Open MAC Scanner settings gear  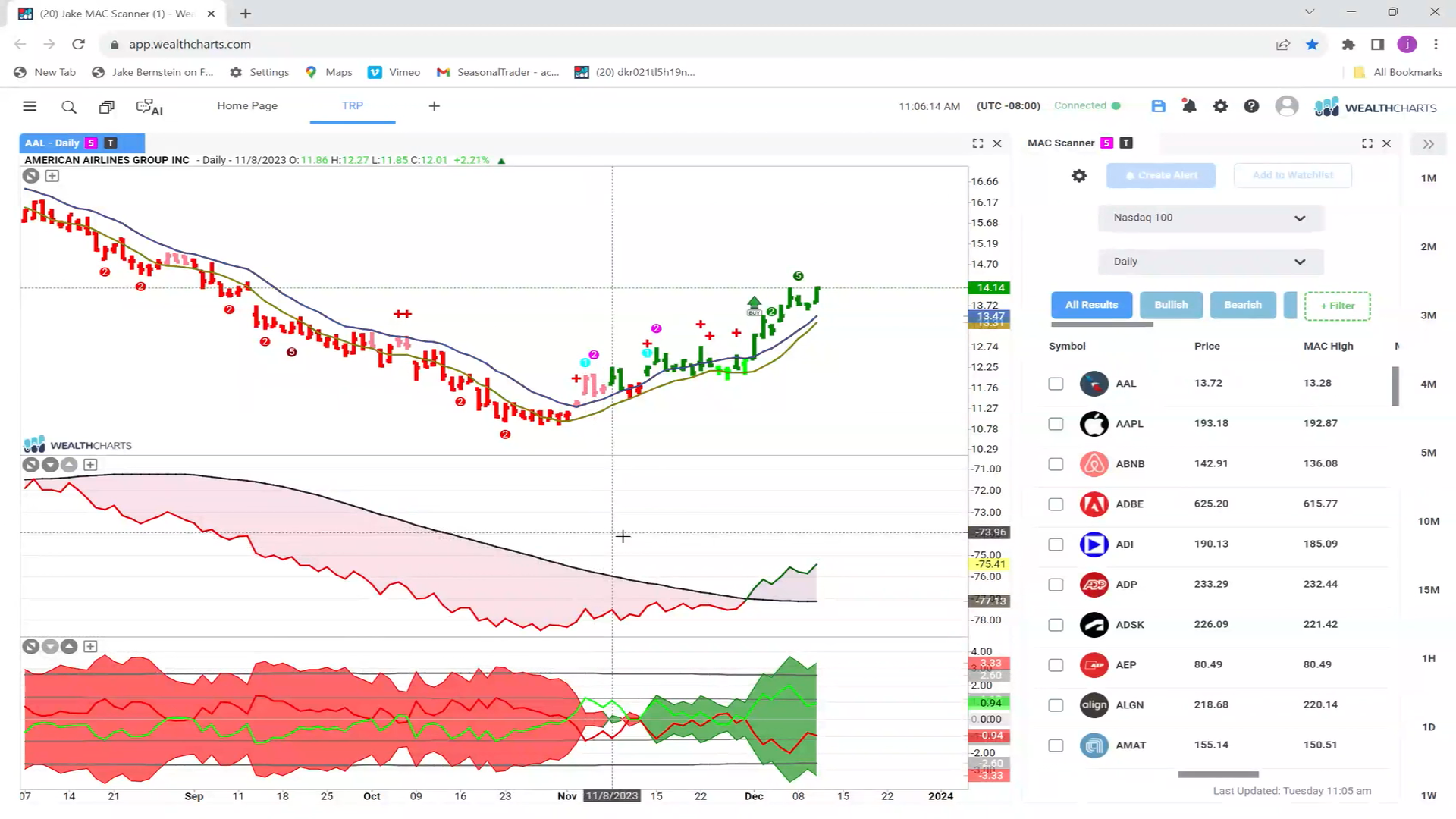(x=1079, y=176)
